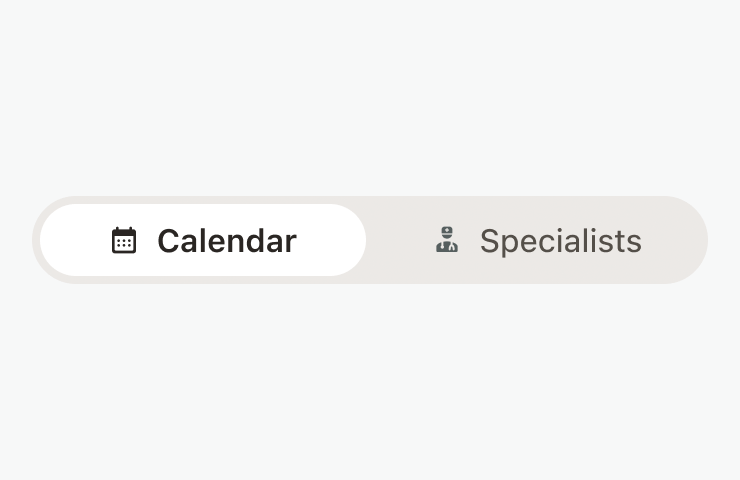Screen dimensions: 740x480
Task: Toggle the segmented control to Calendar
Action: coord(203,240)
